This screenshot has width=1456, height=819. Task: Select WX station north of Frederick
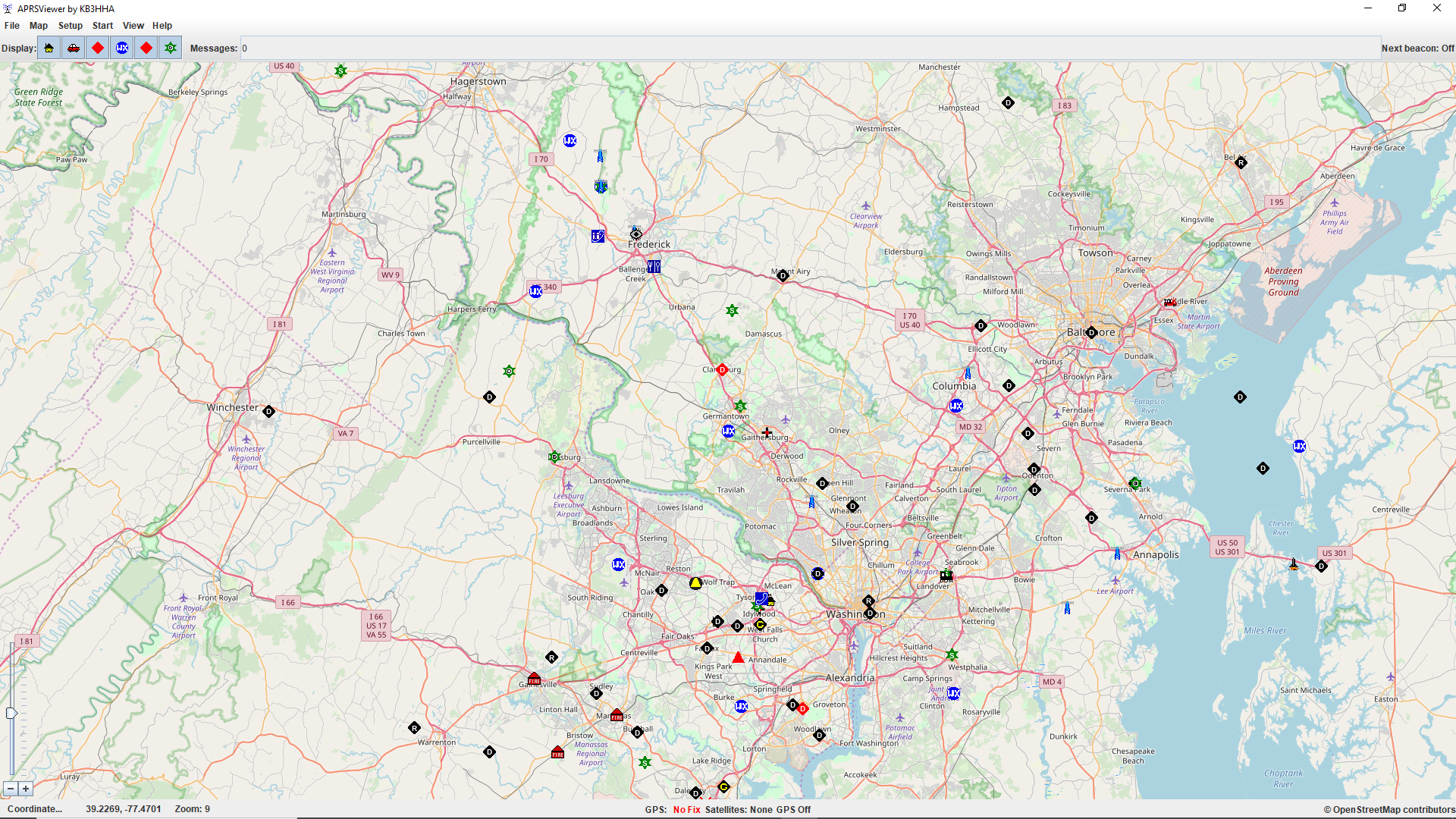tap(570, 140)
